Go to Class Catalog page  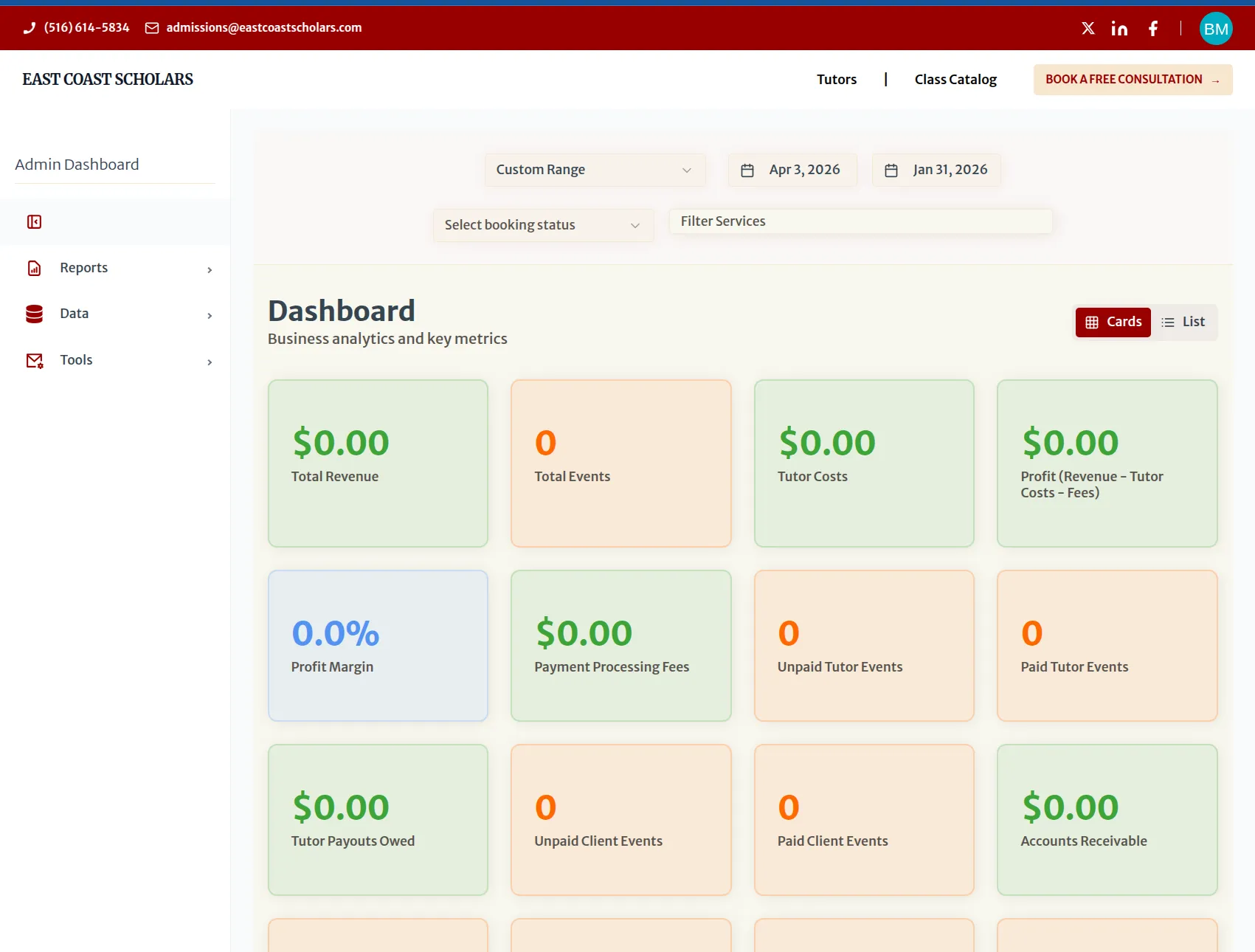click(x=955, y=79)
